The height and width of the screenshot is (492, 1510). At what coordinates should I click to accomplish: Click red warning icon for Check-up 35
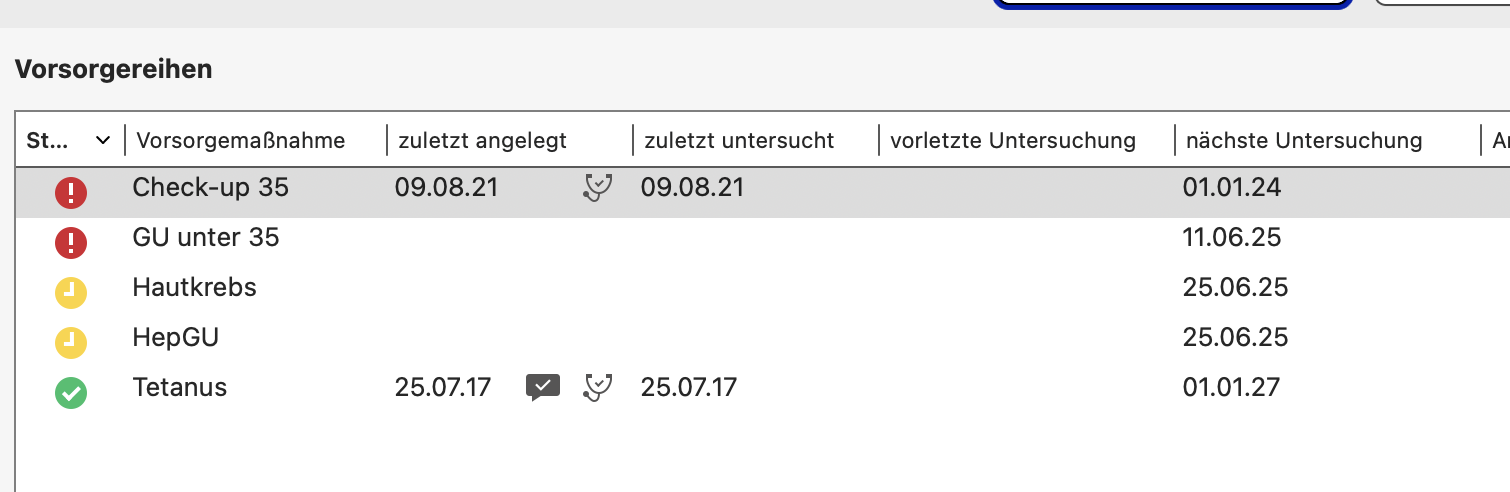coord(71,192)
